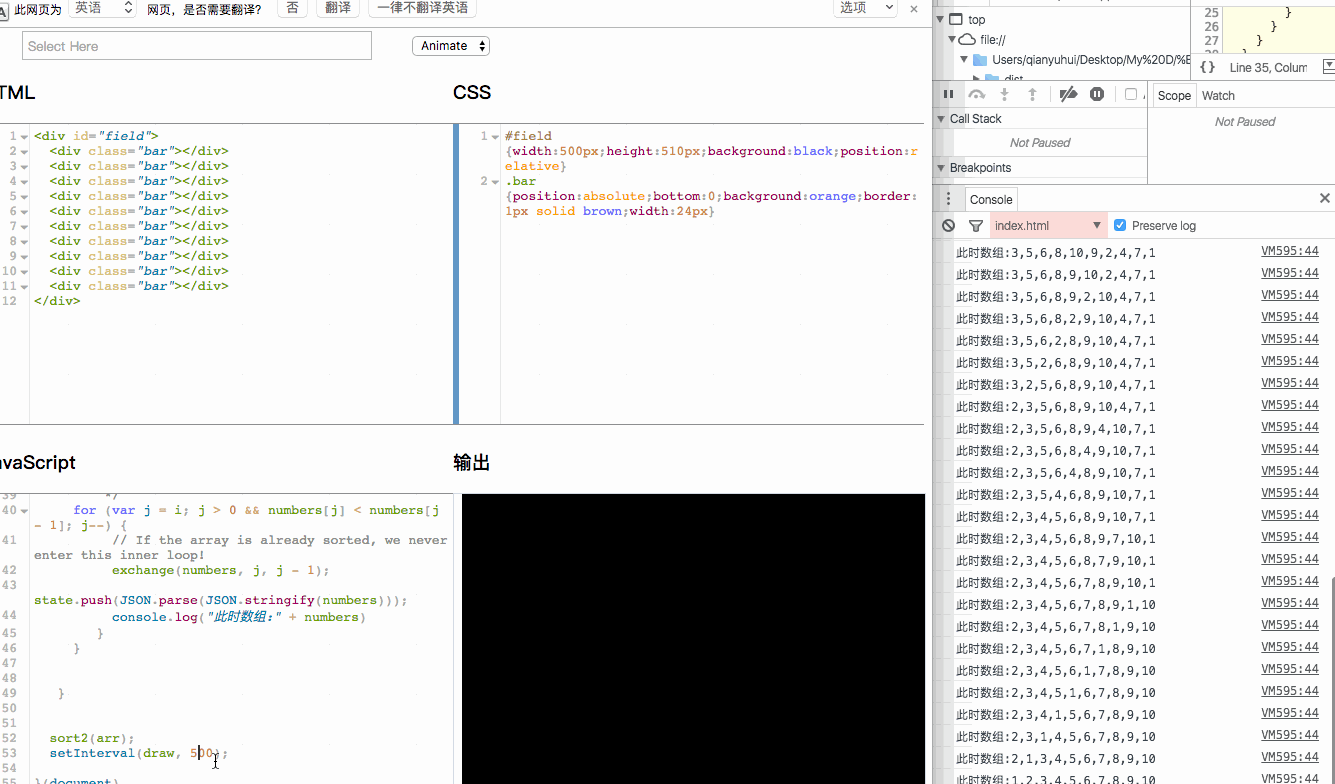The width and height of the screenshot is (1335, 784).
Task: Open the page language dropdown showing 英语
Action: click(x=102, y=8)
